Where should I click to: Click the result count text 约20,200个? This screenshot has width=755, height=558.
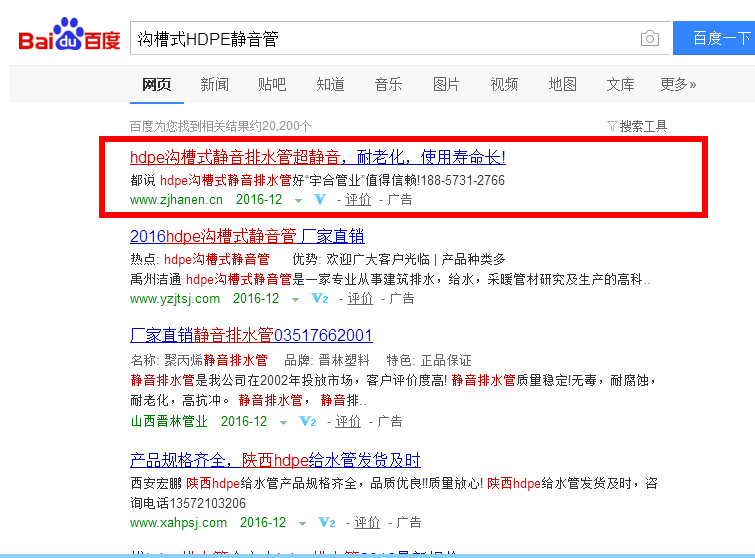click(x=280, y=126)
